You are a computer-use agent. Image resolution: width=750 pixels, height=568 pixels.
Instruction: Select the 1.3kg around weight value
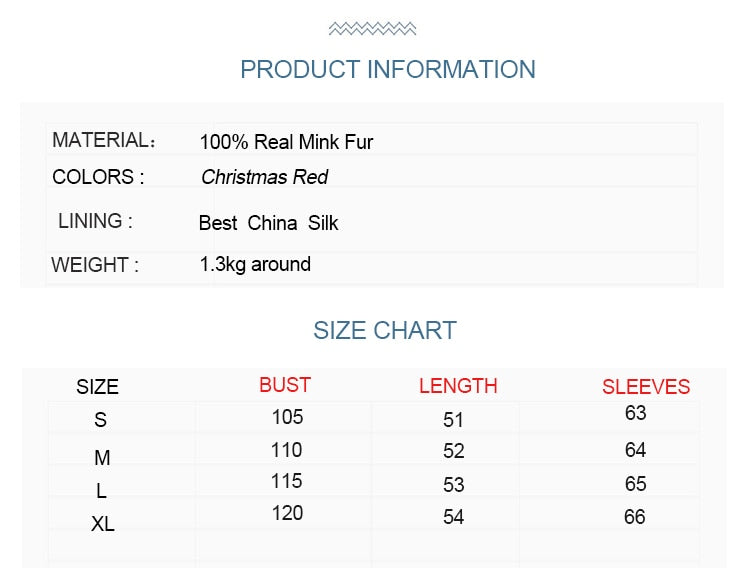[x=255, y=265]
